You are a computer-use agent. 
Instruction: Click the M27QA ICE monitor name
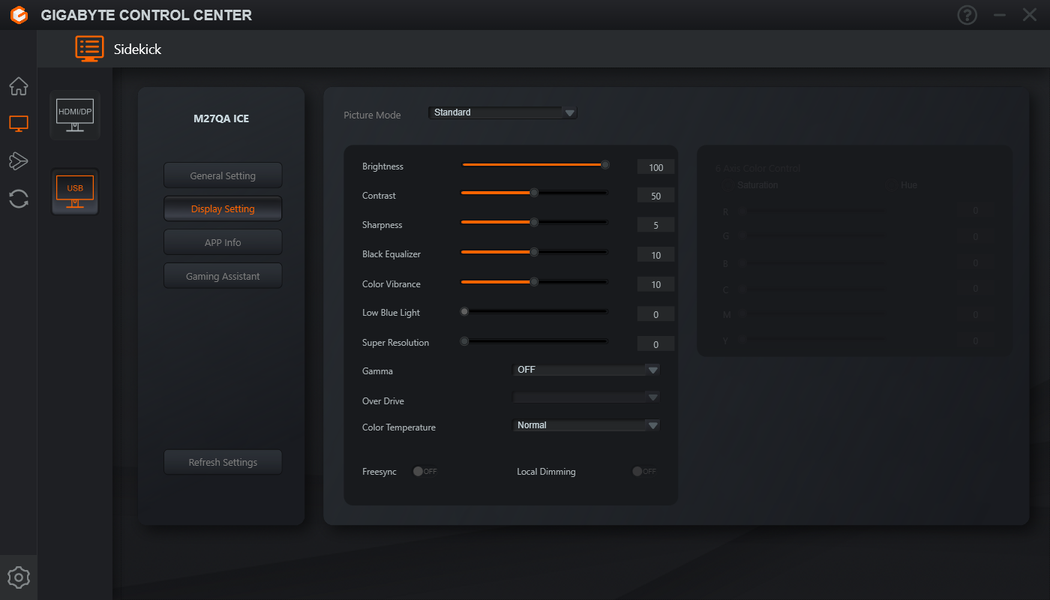[221, 119]
